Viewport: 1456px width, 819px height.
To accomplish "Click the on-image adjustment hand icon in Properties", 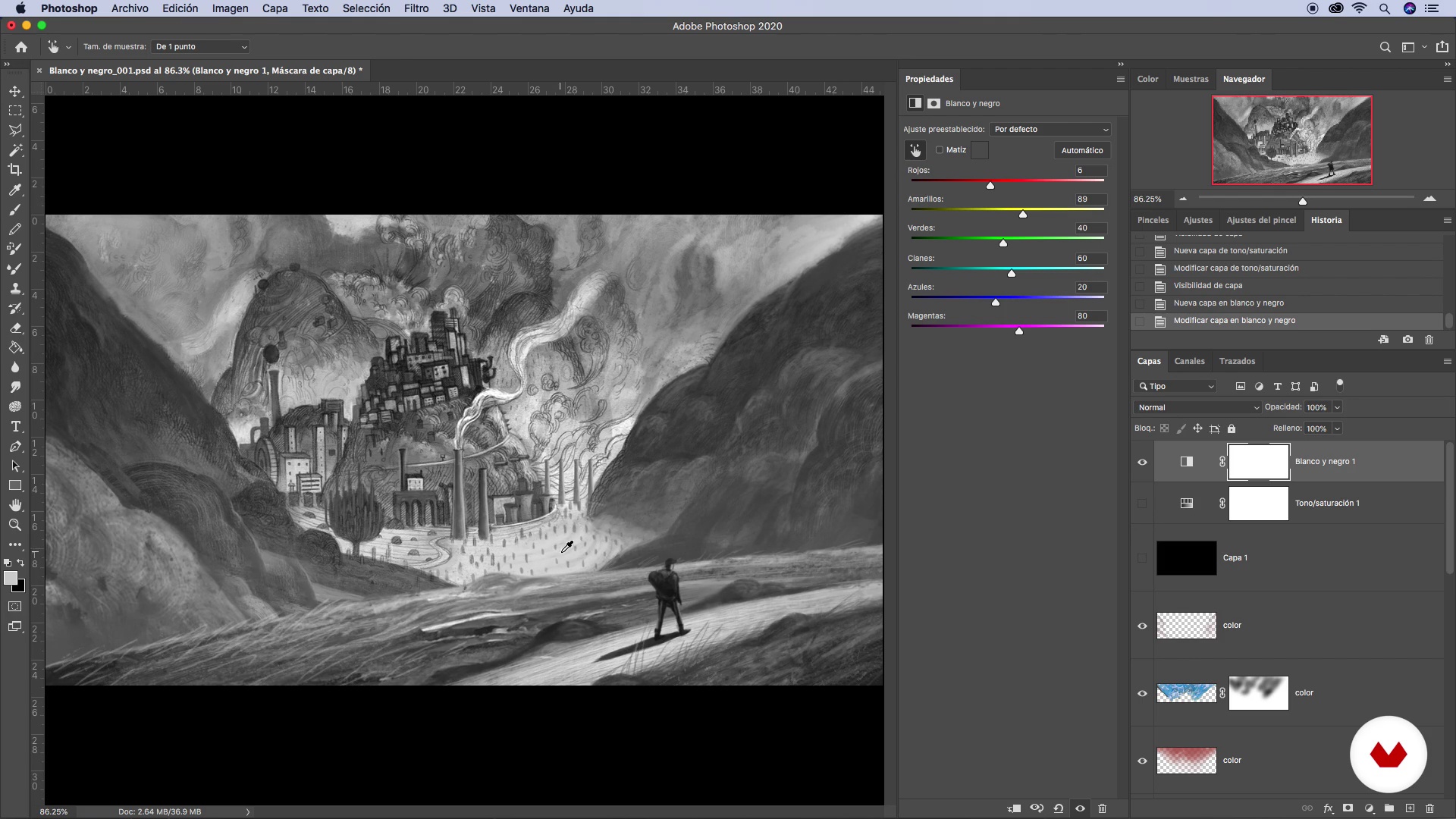I will click(x=915, y=150).
